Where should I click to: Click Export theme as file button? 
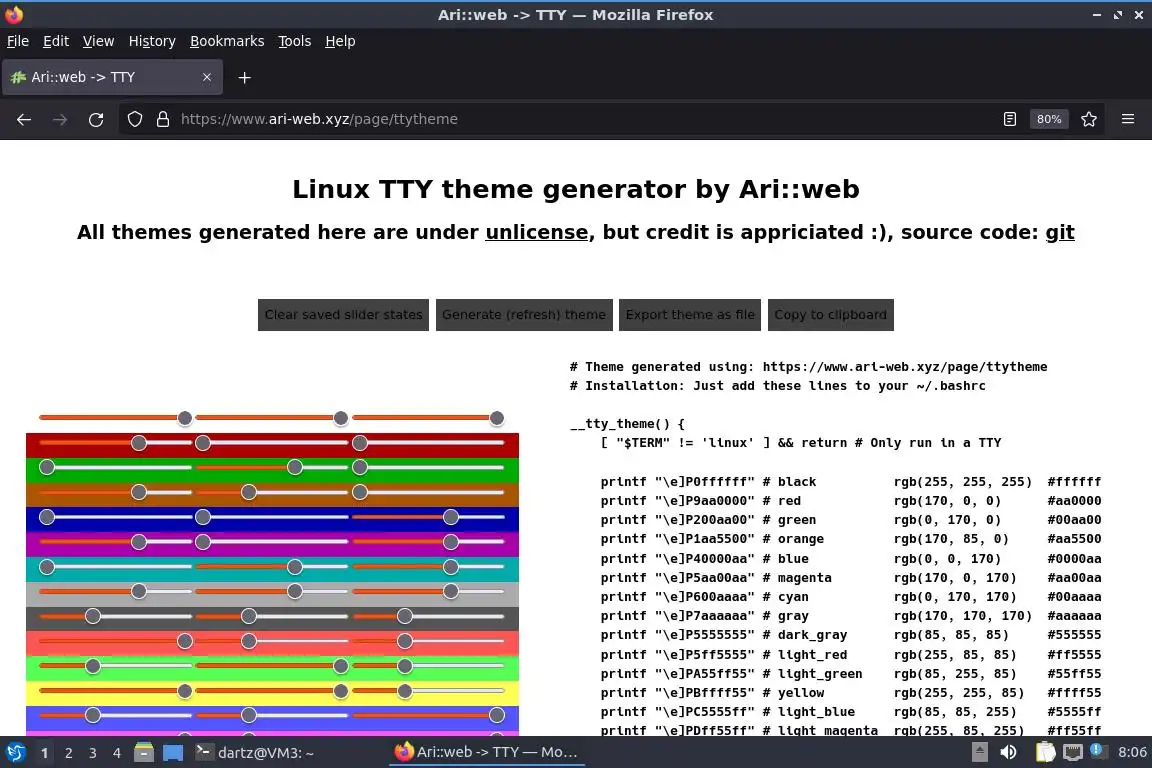(x=690, y=315)
